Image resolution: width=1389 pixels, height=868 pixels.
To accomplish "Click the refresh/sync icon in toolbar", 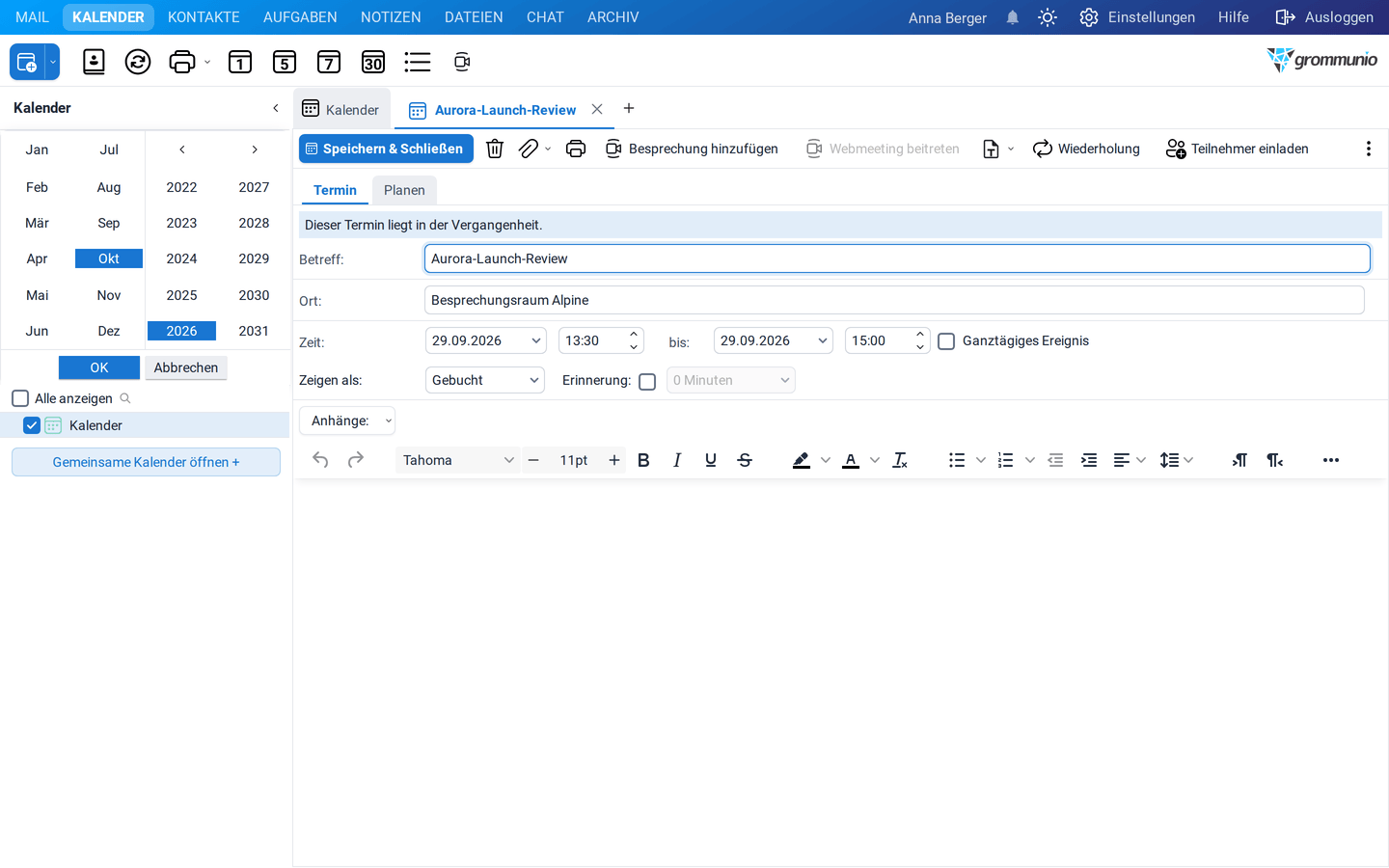I will (138, 62).
